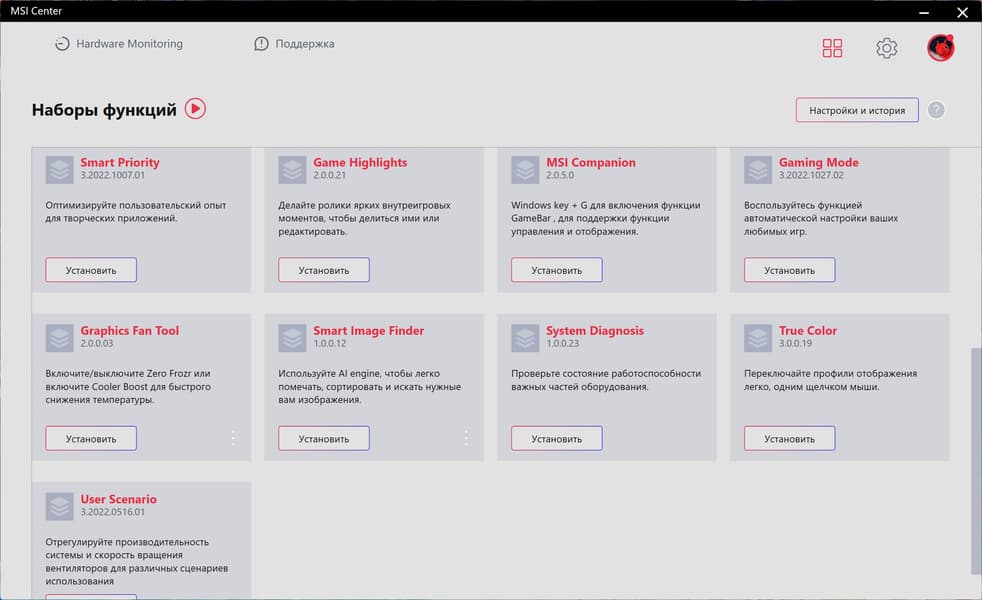The width and height of the screenshot is (982, 600).
Task: Click the help question mark icon
Action: (936, 110)
